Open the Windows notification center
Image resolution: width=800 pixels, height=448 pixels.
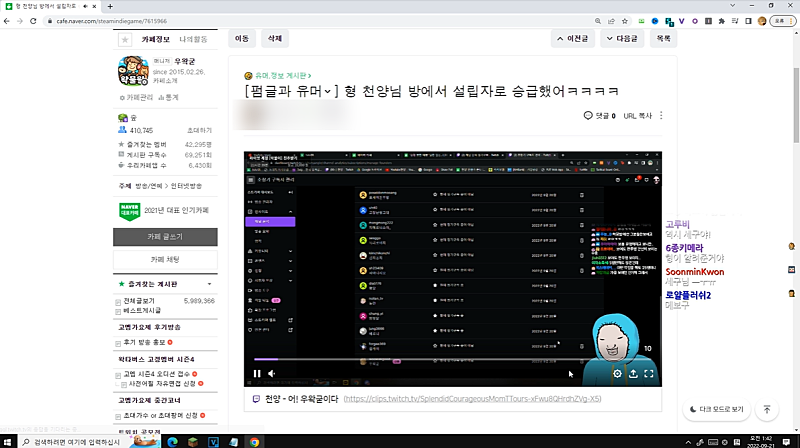pos(787,442)
